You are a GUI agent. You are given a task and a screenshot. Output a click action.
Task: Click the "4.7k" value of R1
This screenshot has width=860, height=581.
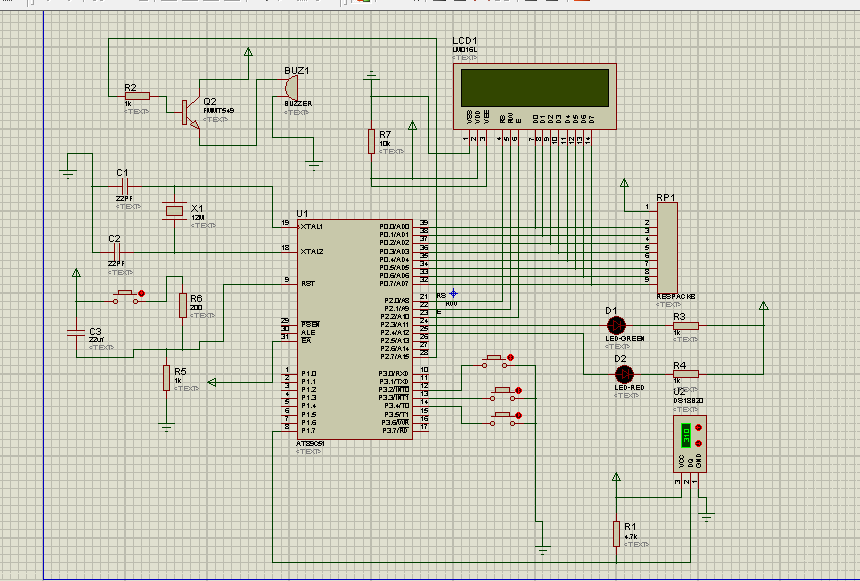[x=631, y=537]
